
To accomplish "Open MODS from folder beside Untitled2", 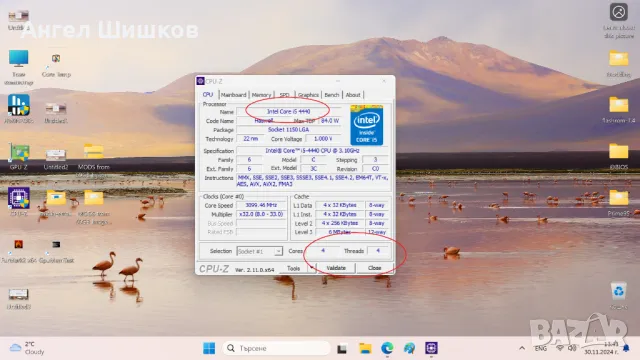I will click(93, 159).
